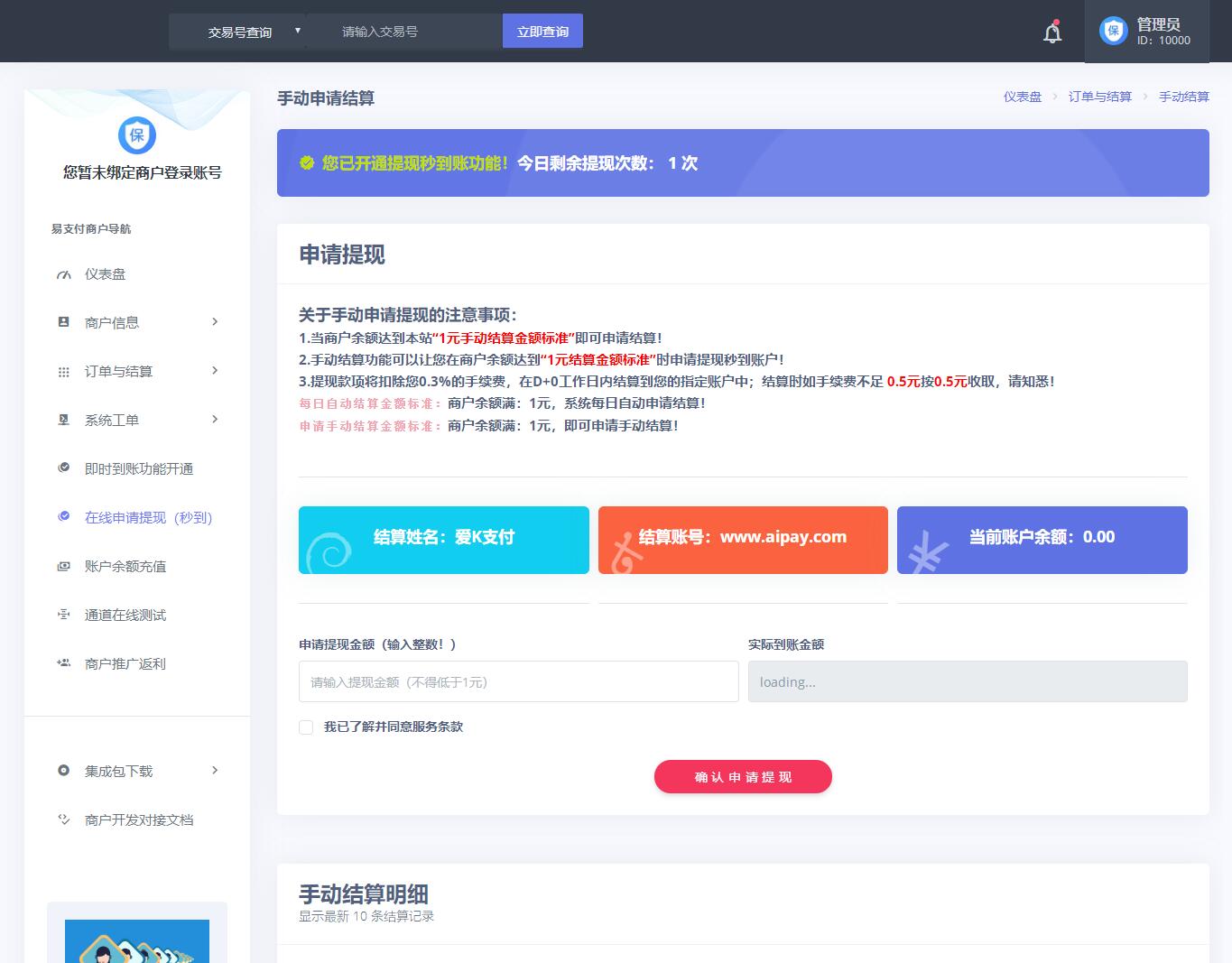Screen dimensions: 1232x963
Task: Click the 仪表盘 breadcrumb link
Action: [1022, 97]
